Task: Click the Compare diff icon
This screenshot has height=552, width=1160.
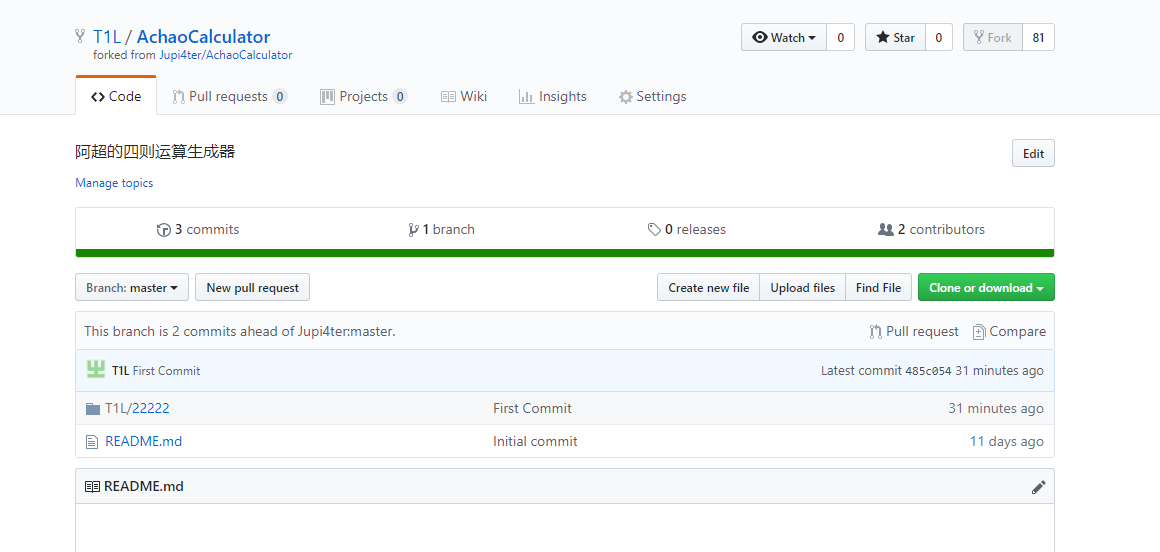Action: (x=979, y=332)
